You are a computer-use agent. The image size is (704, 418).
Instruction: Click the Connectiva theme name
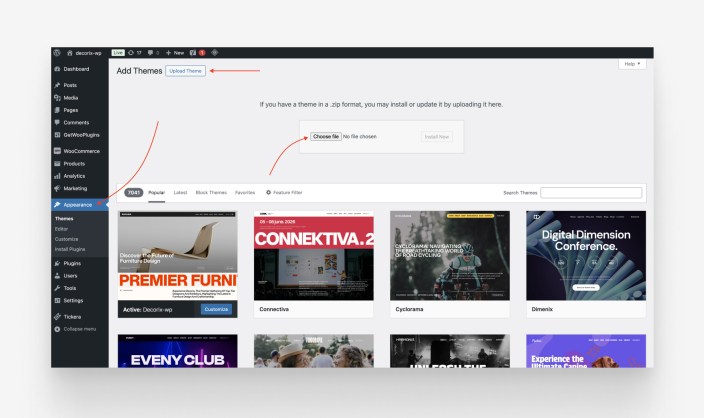274,309
